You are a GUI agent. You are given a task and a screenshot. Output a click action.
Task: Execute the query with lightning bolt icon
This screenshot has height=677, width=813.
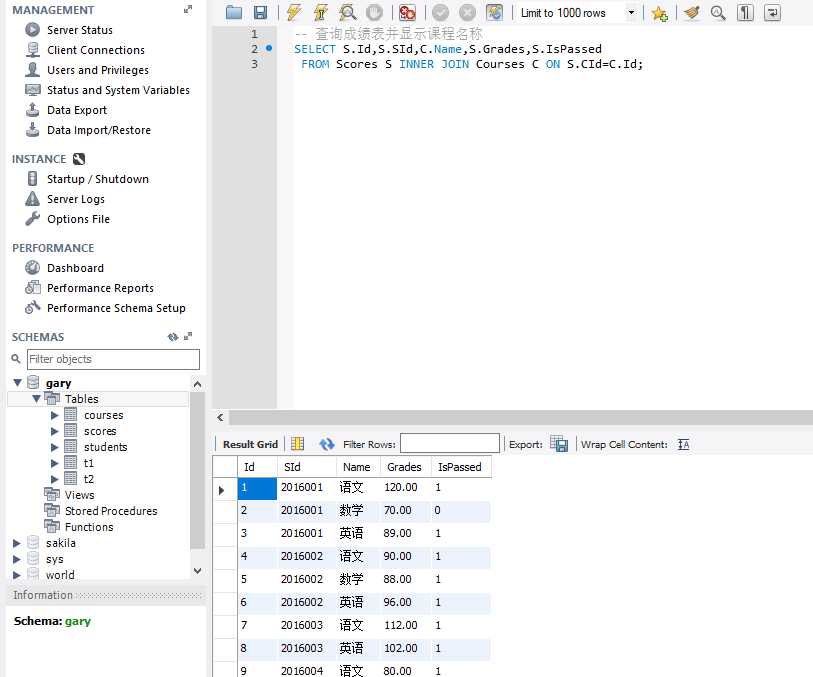pyautogui.click(x=294, y=12)
